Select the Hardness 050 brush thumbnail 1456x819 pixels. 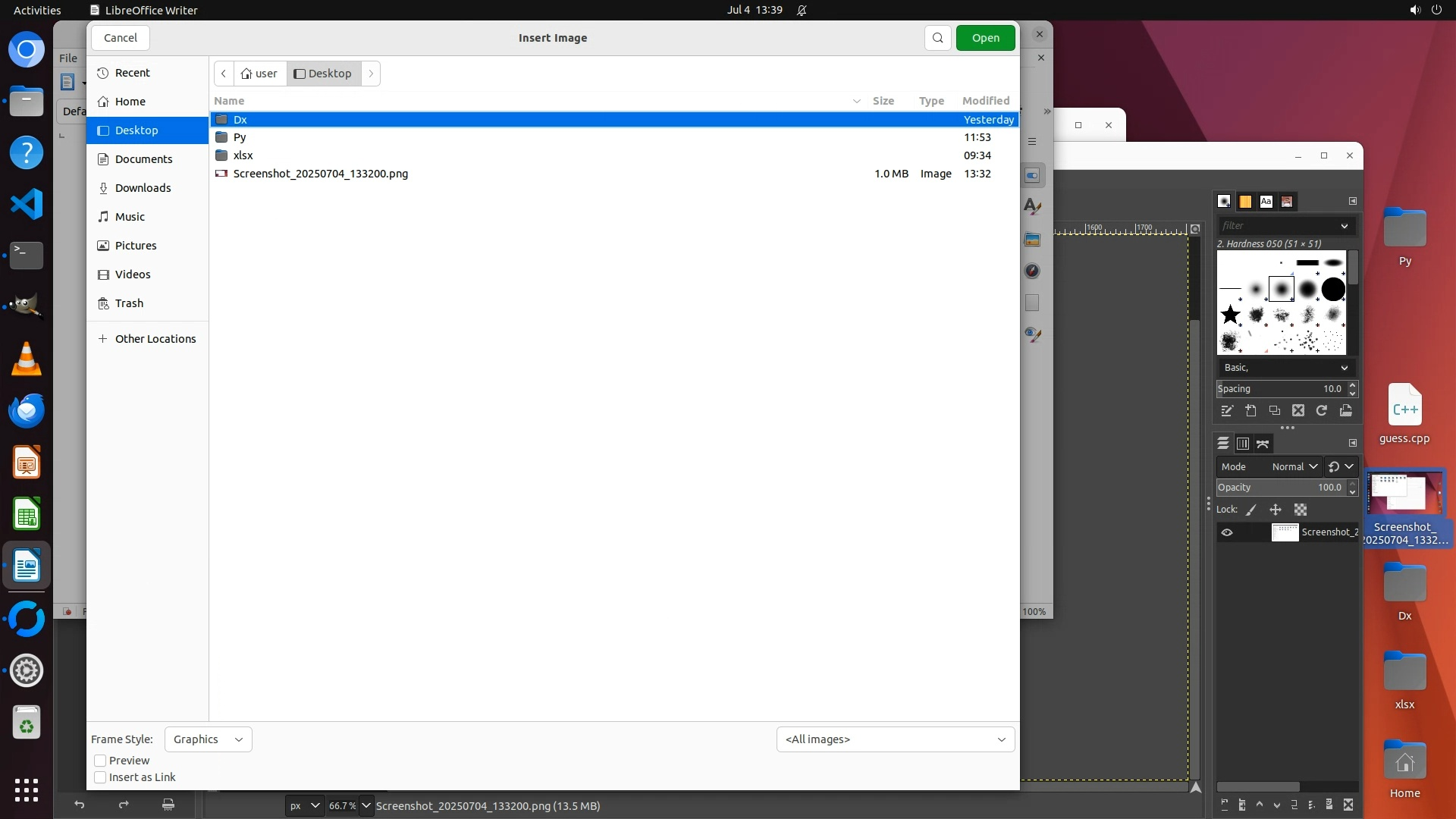coord(1281,290)
